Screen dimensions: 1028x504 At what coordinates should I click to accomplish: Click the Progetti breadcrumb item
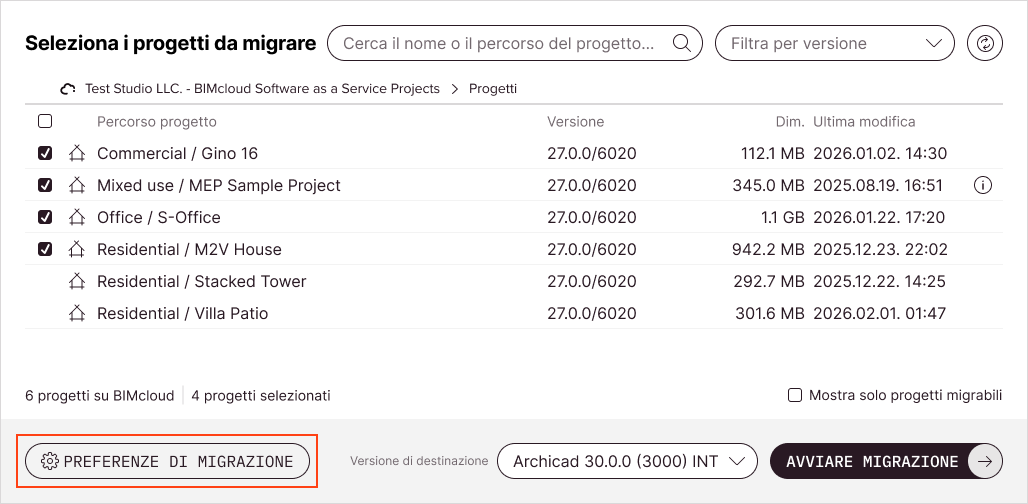pos(493,88)
